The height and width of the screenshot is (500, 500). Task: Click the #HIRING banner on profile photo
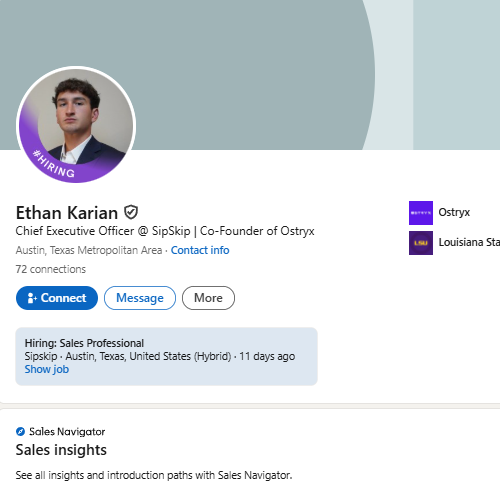[54, 164]
